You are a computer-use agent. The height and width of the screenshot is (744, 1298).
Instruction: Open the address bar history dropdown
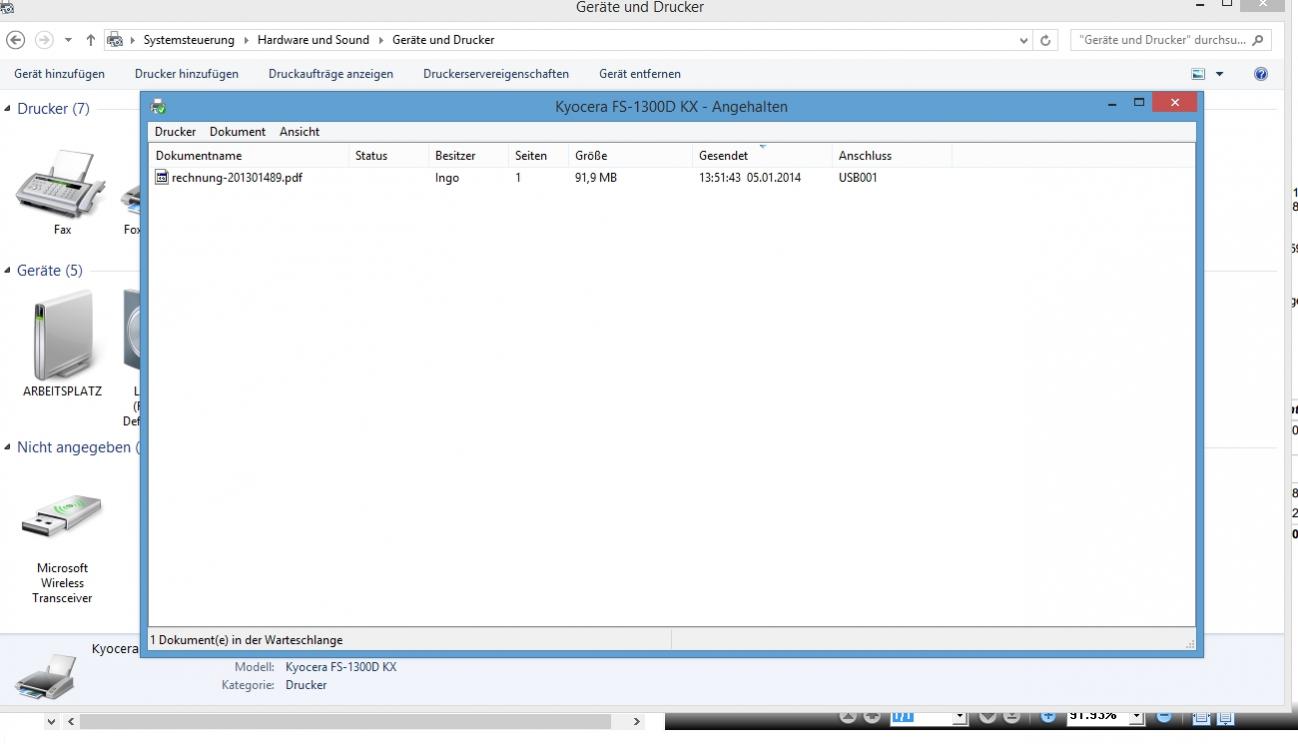click(1024, 41)
